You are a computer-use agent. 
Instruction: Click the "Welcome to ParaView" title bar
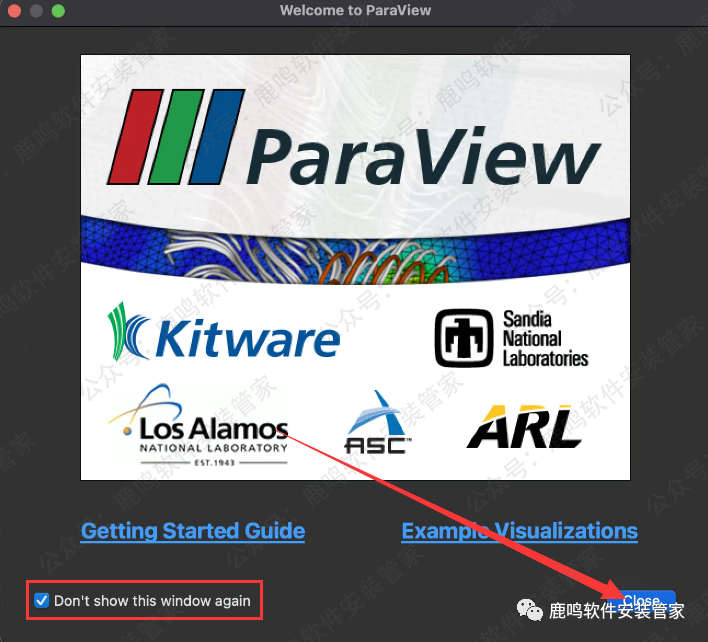pos(353,11)
